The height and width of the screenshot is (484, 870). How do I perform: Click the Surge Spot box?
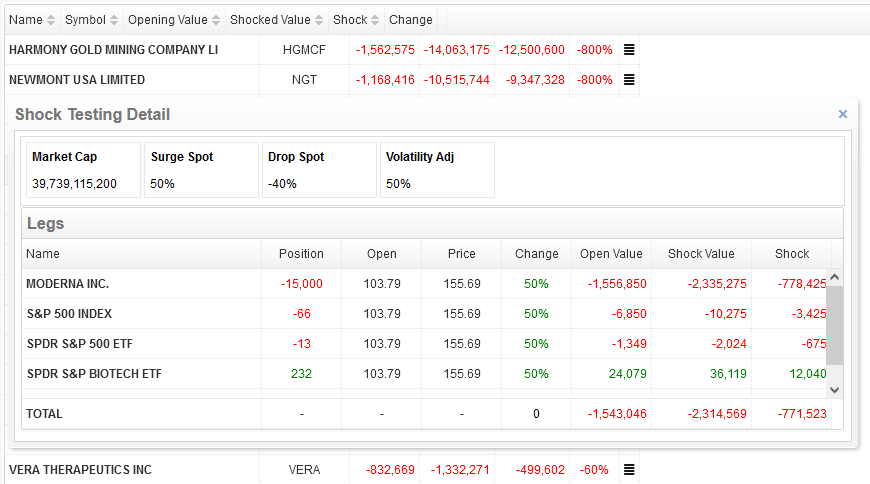201,170
